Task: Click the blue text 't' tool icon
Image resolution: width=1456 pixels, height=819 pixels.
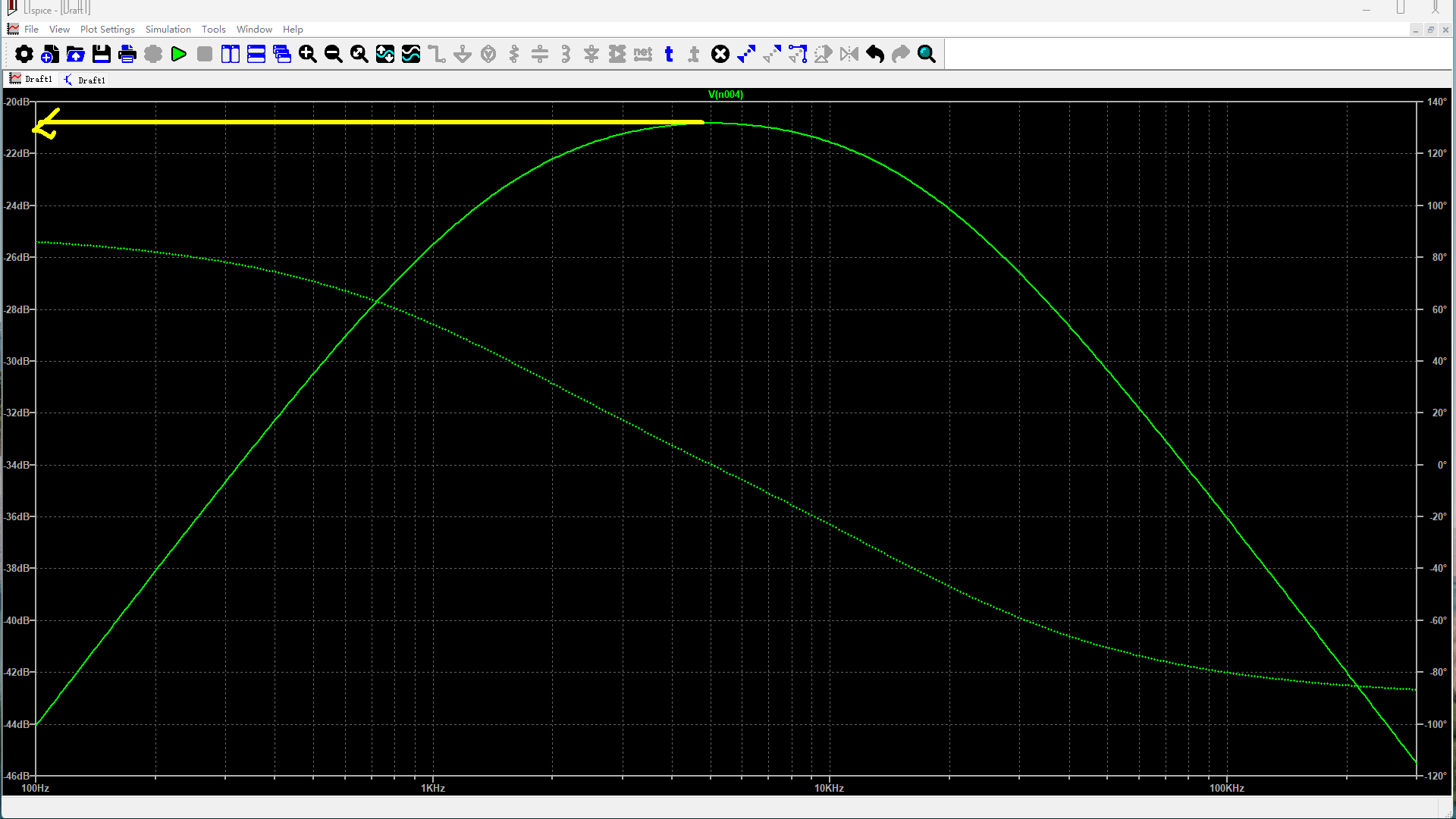Action: click(669, 54)
